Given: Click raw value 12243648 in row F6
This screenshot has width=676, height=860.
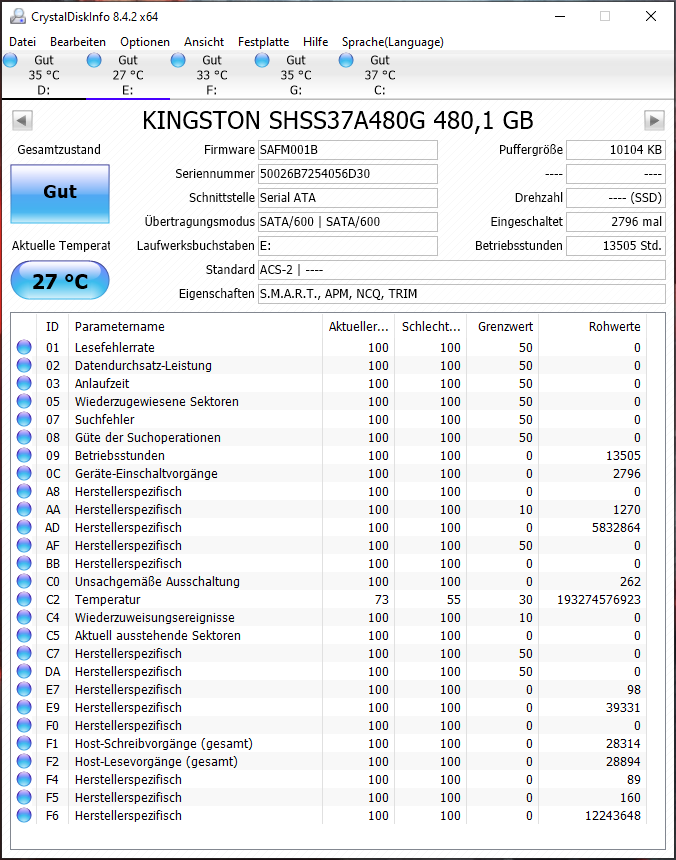Looking at the screenshot, I should 612,816.
